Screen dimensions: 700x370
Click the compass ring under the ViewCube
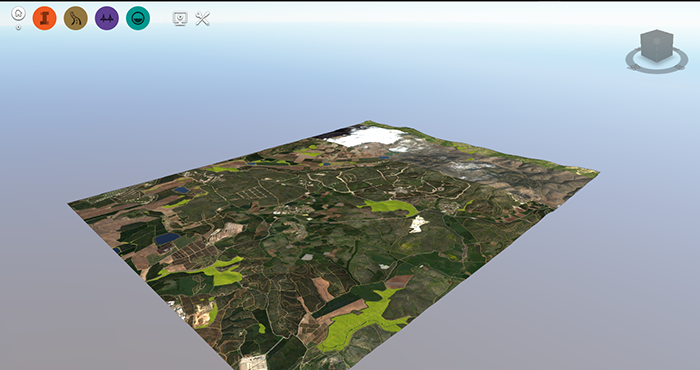click(656, 68)
